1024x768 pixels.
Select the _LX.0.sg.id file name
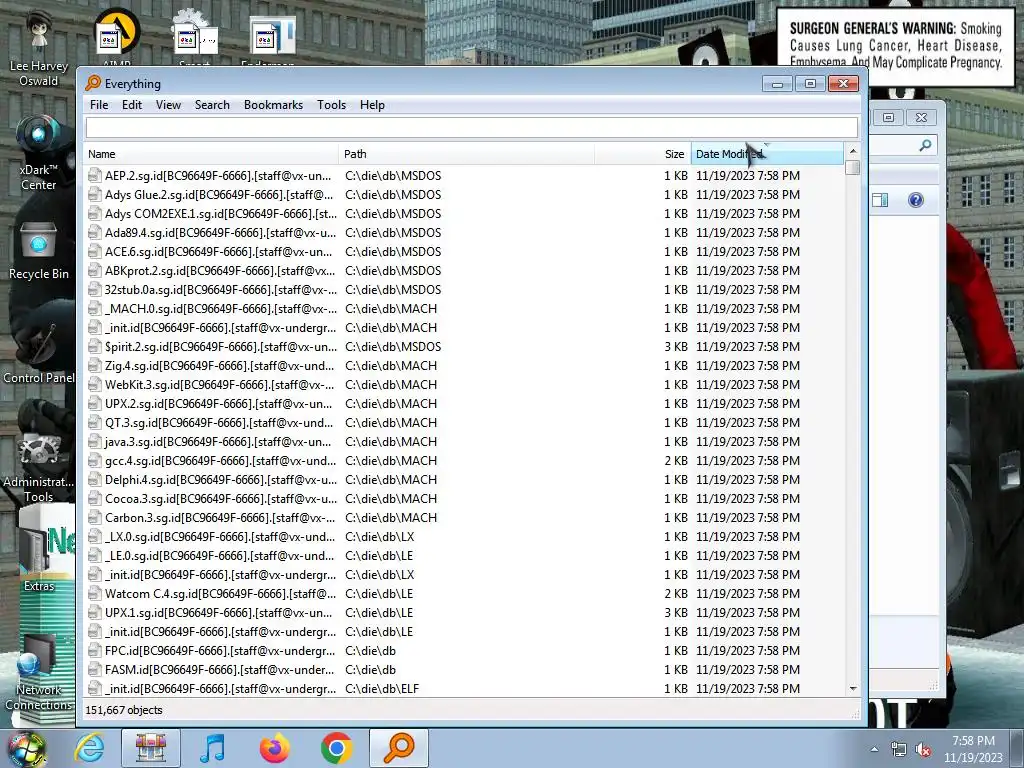coord(219,537)
